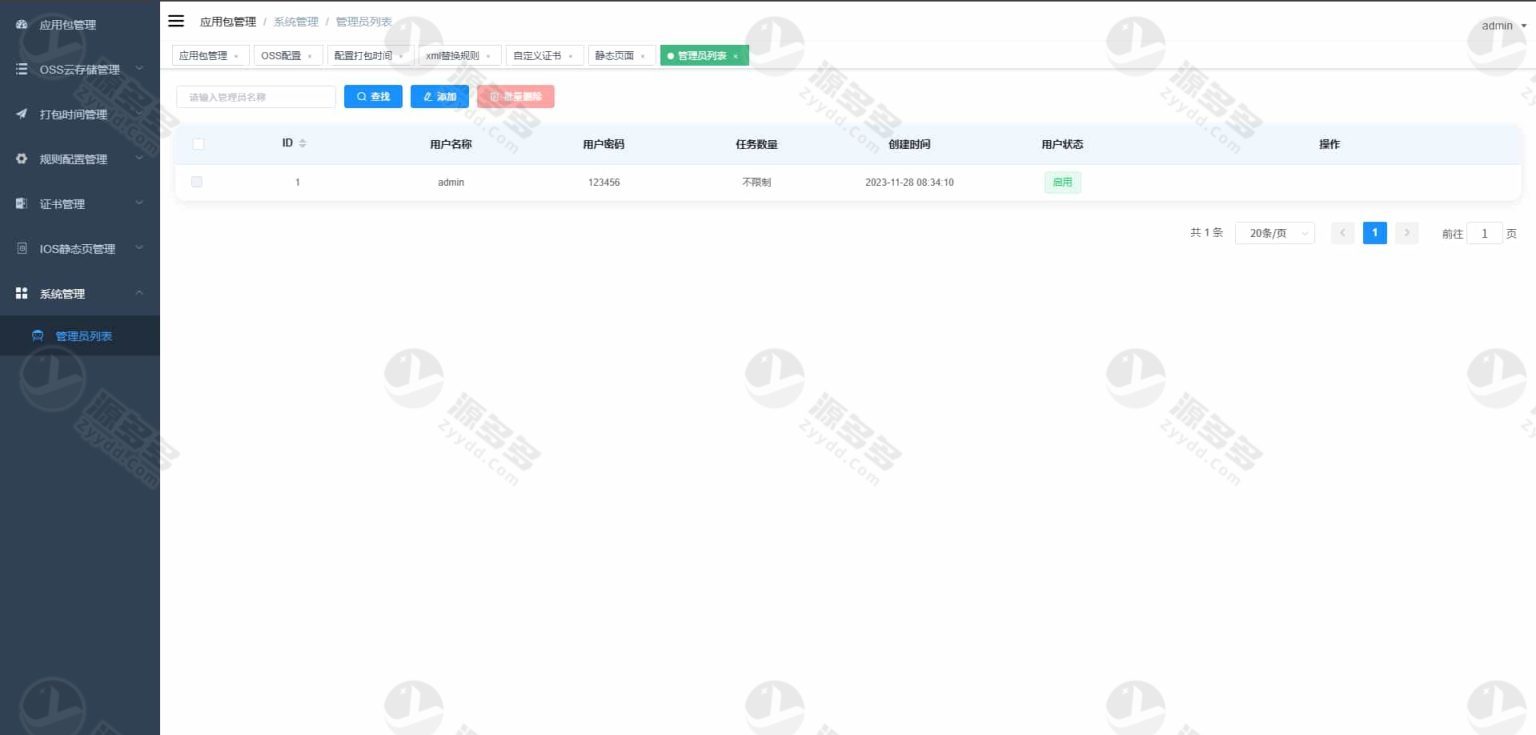Click the administrator name search input field
Viewport: 1536px width, 735px height.
point(256,97)
